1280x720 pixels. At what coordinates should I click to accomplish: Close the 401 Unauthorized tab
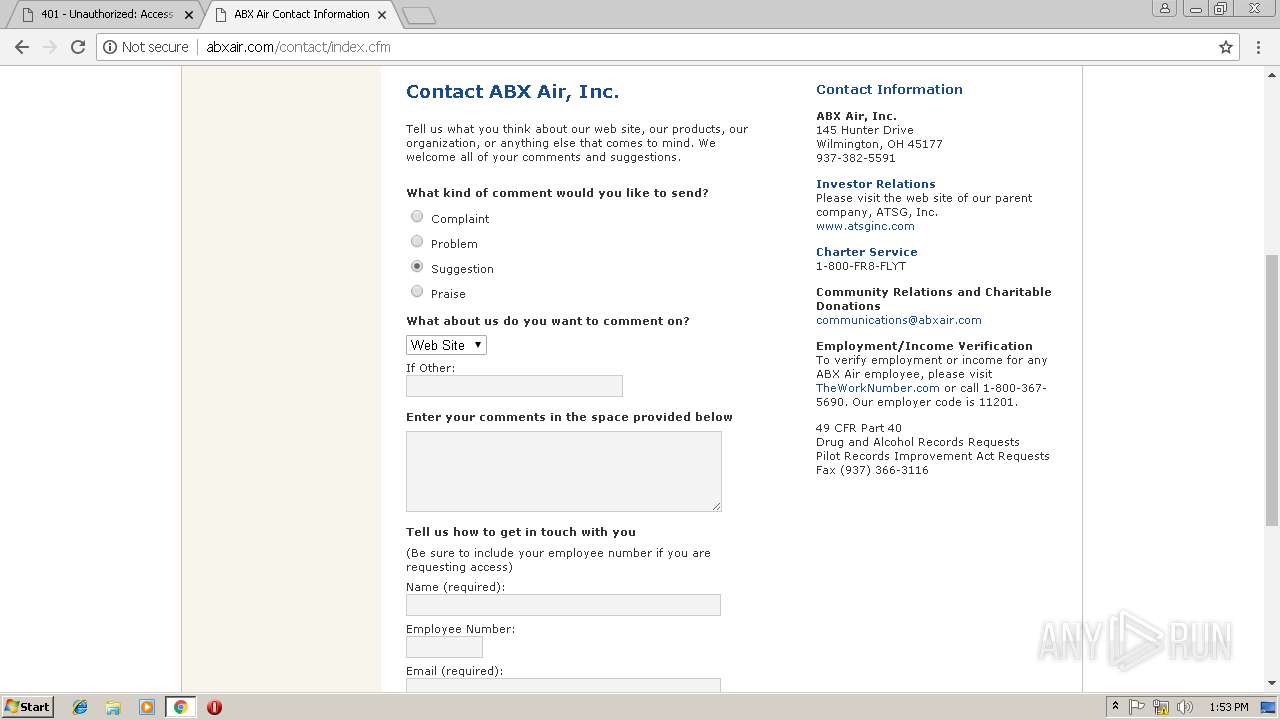pos(189,15)
